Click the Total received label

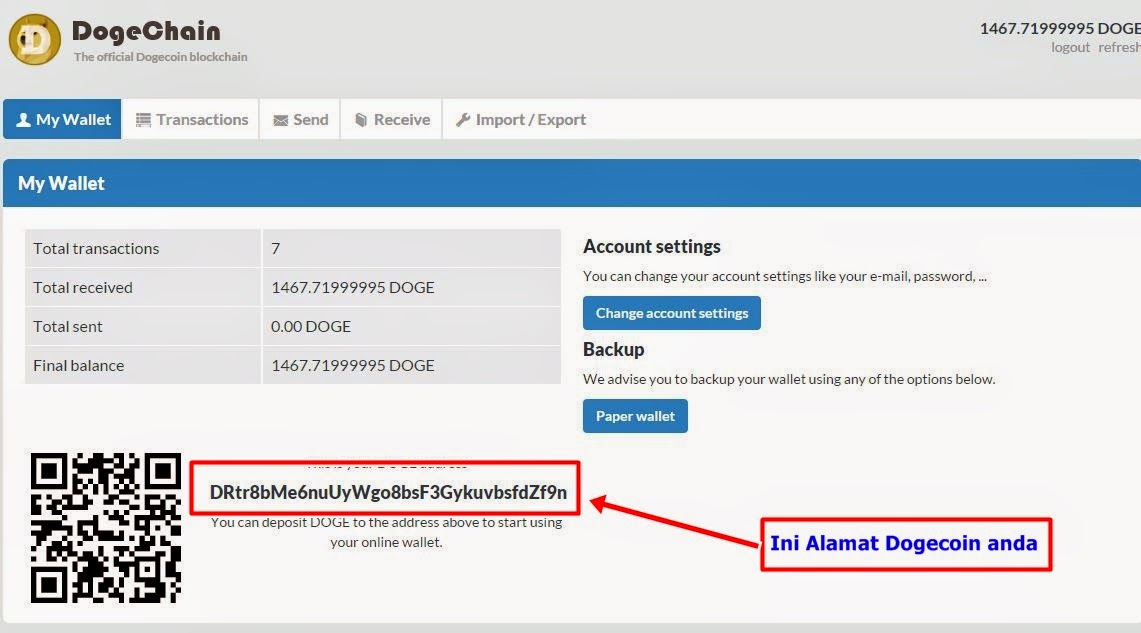pyautogui.click(x=83, y=287)
